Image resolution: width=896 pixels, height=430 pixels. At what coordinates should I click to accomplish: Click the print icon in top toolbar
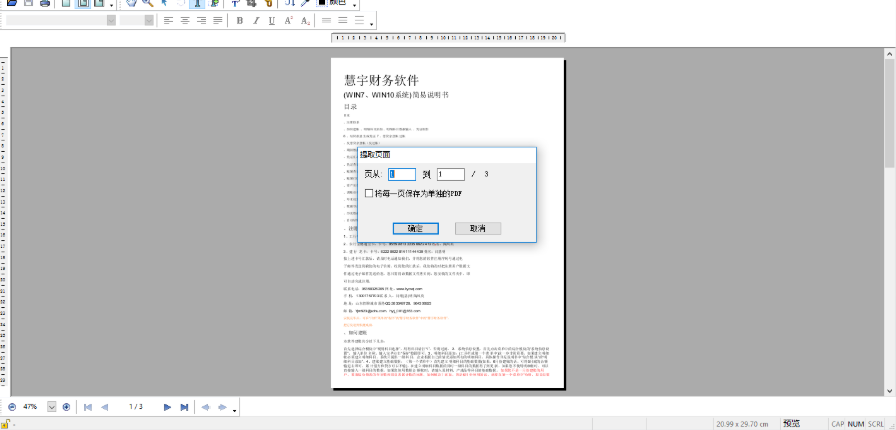[45, 3]
